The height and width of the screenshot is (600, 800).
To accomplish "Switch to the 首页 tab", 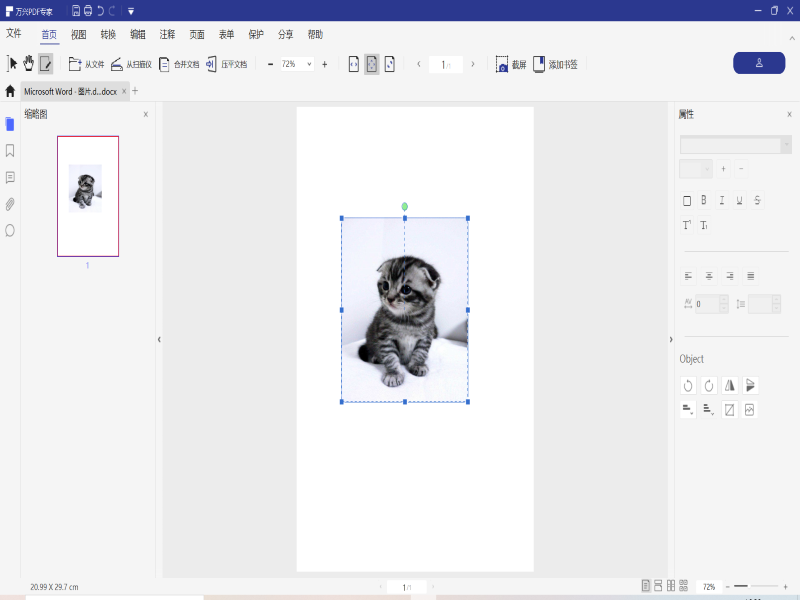I will (49, 35).
